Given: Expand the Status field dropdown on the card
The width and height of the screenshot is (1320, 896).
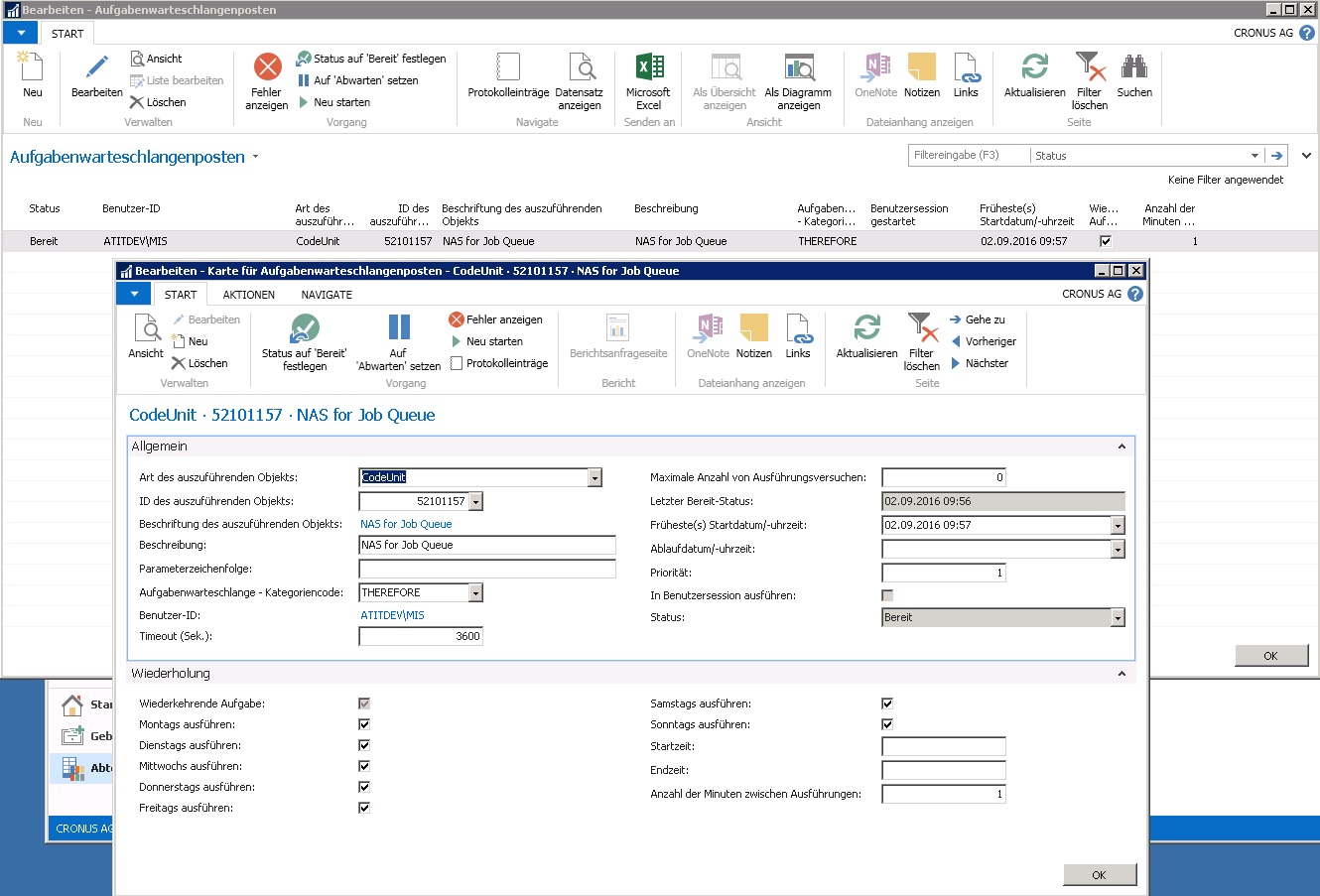Looking at the screenshot, I should [1119, 617].
